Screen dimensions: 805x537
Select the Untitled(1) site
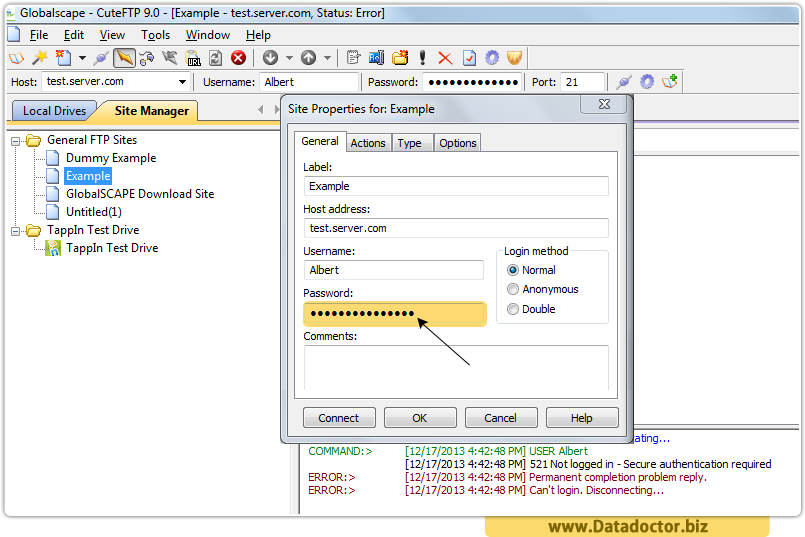coord(93,212)
